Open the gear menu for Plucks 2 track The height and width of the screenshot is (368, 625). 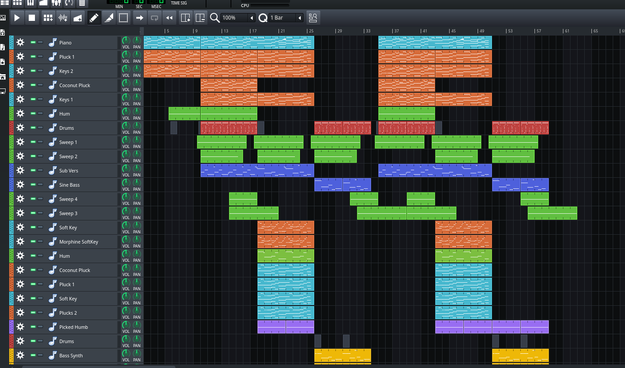[20, 313]
